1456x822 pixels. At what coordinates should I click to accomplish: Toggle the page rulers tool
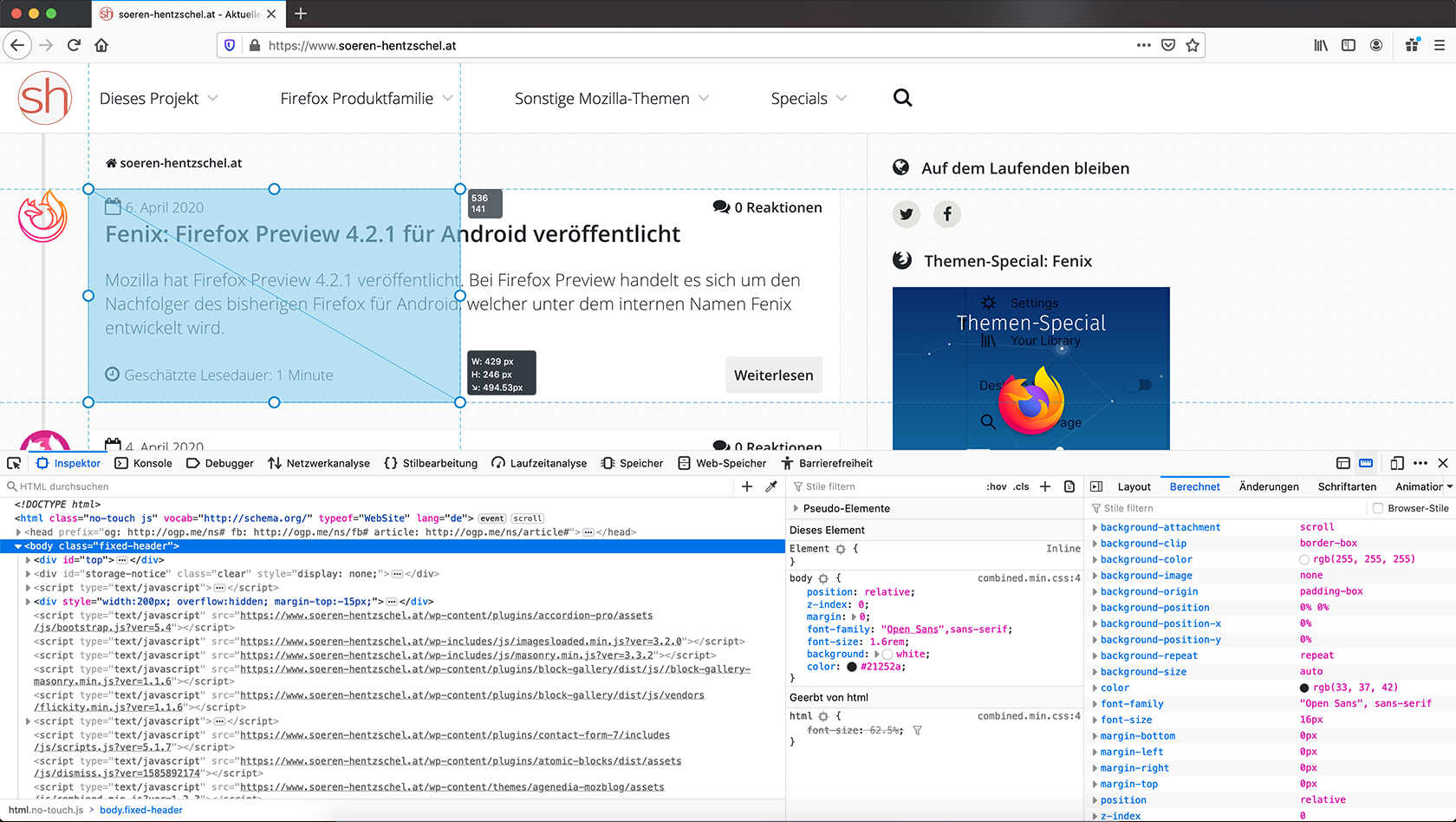[x=1366, y=463]
